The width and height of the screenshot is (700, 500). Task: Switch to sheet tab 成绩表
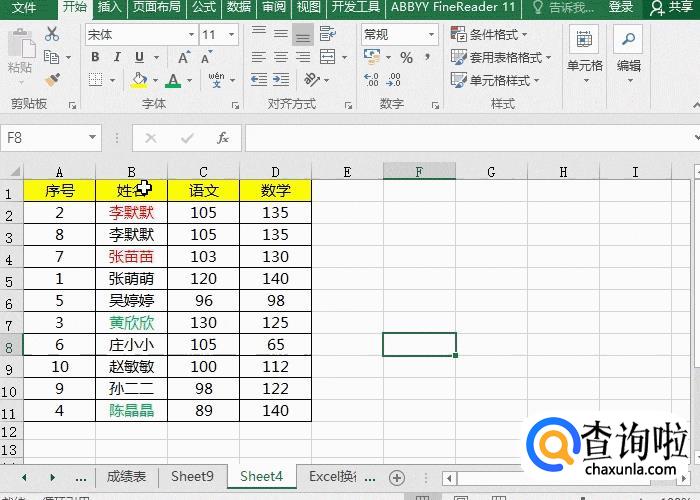pyautogui.click(x=126, y=476)
